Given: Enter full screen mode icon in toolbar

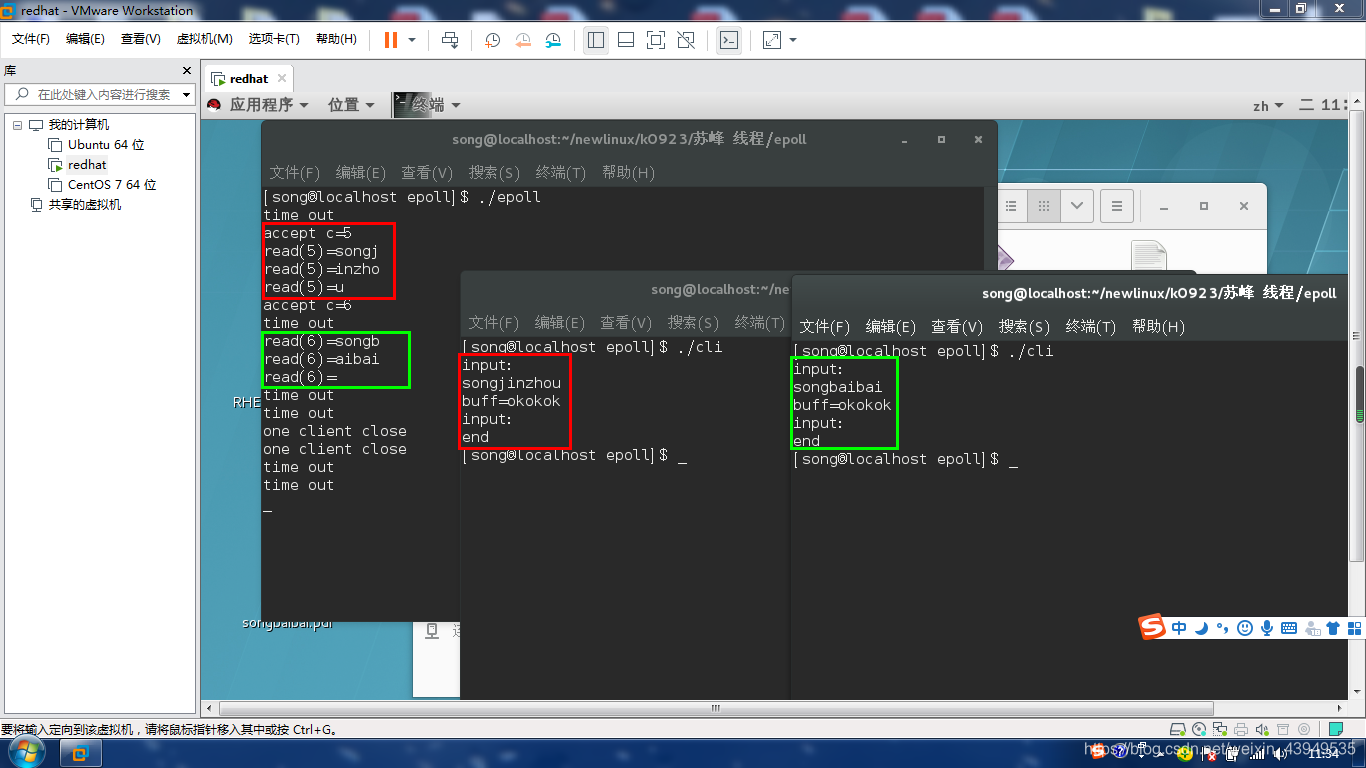Looking at the screenshot, I should click(x=656, y=40).
